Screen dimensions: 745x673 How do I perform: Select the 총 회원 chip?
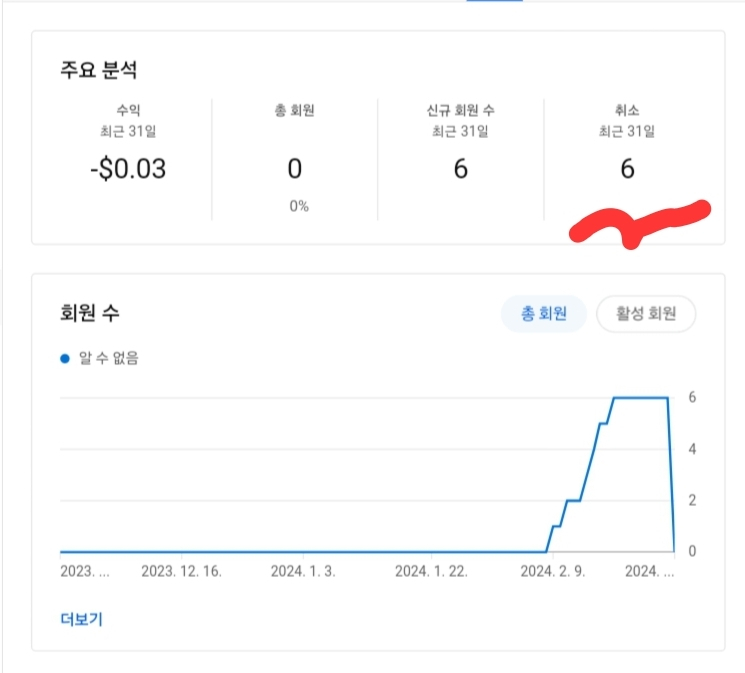click(x=544, y=314)
